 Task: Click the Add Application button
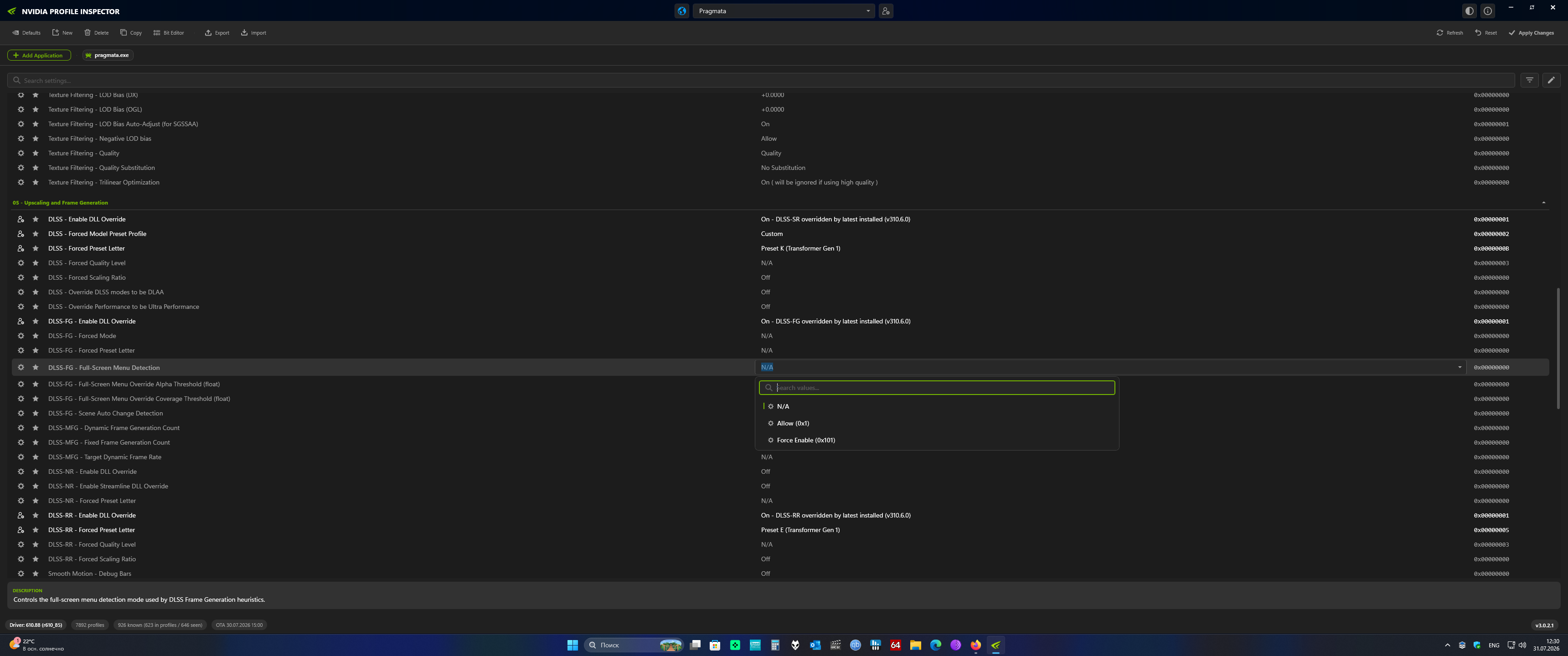39,56
